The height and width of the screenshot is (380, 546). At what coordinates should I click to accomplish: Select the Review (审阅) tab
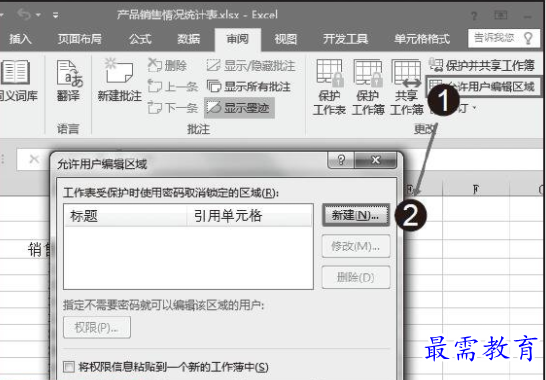pos(237,39)
